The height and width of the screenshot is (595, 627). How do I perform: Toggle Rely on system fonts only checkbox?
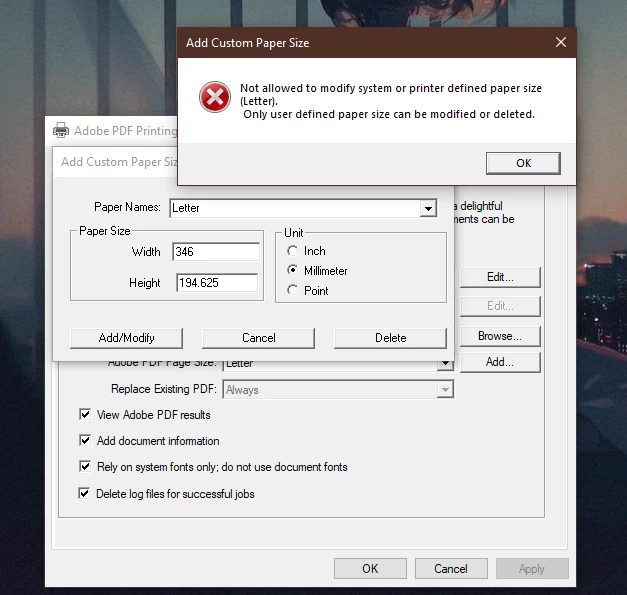coord(85,466)
